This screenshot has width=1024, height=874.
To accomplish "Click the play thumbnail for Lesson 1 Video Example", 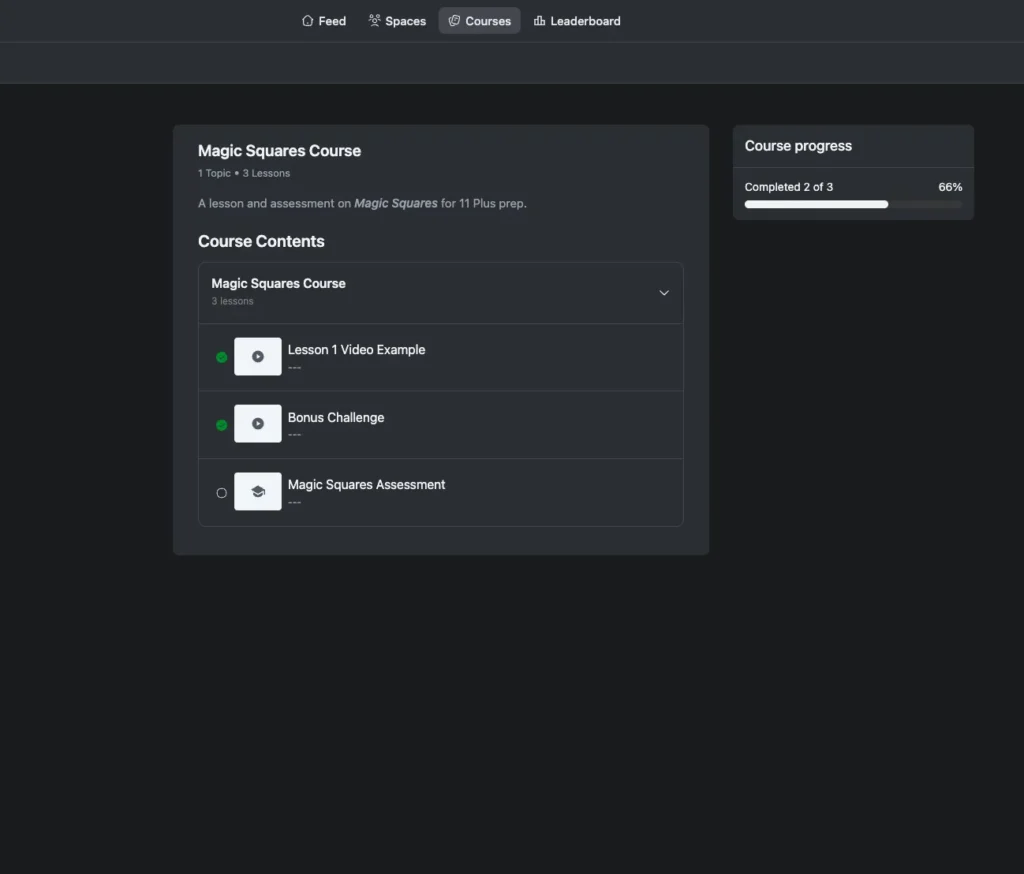I will (258, 357).
